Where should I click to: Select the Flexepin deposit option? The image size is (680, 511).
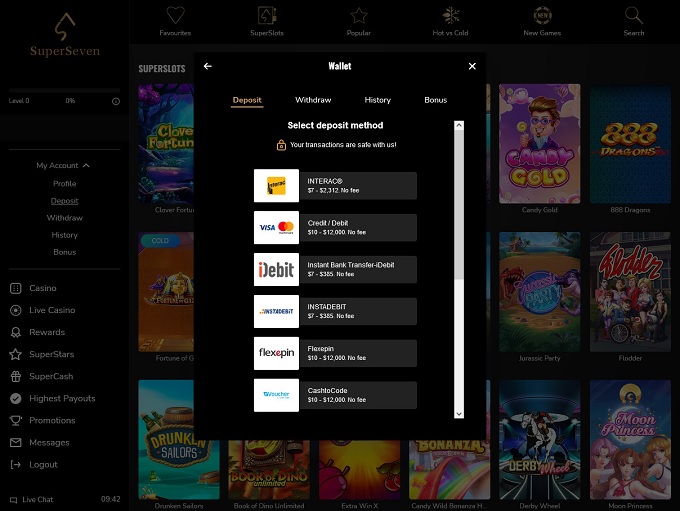click(335, 353)
